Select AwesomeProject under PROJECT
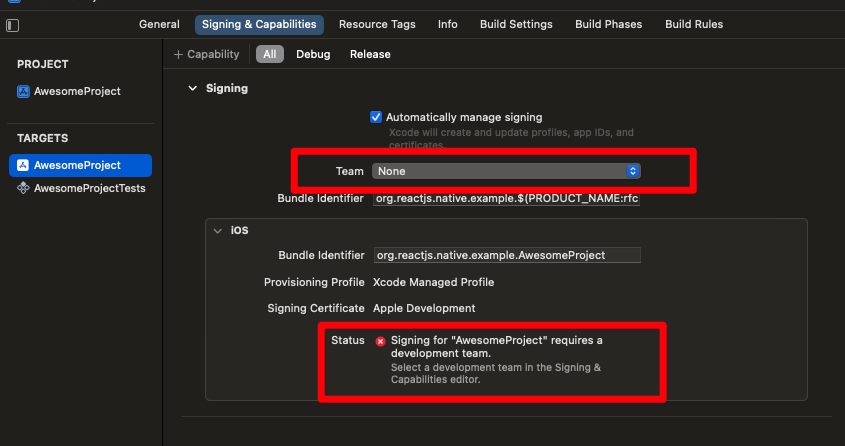 coord(77,91)
